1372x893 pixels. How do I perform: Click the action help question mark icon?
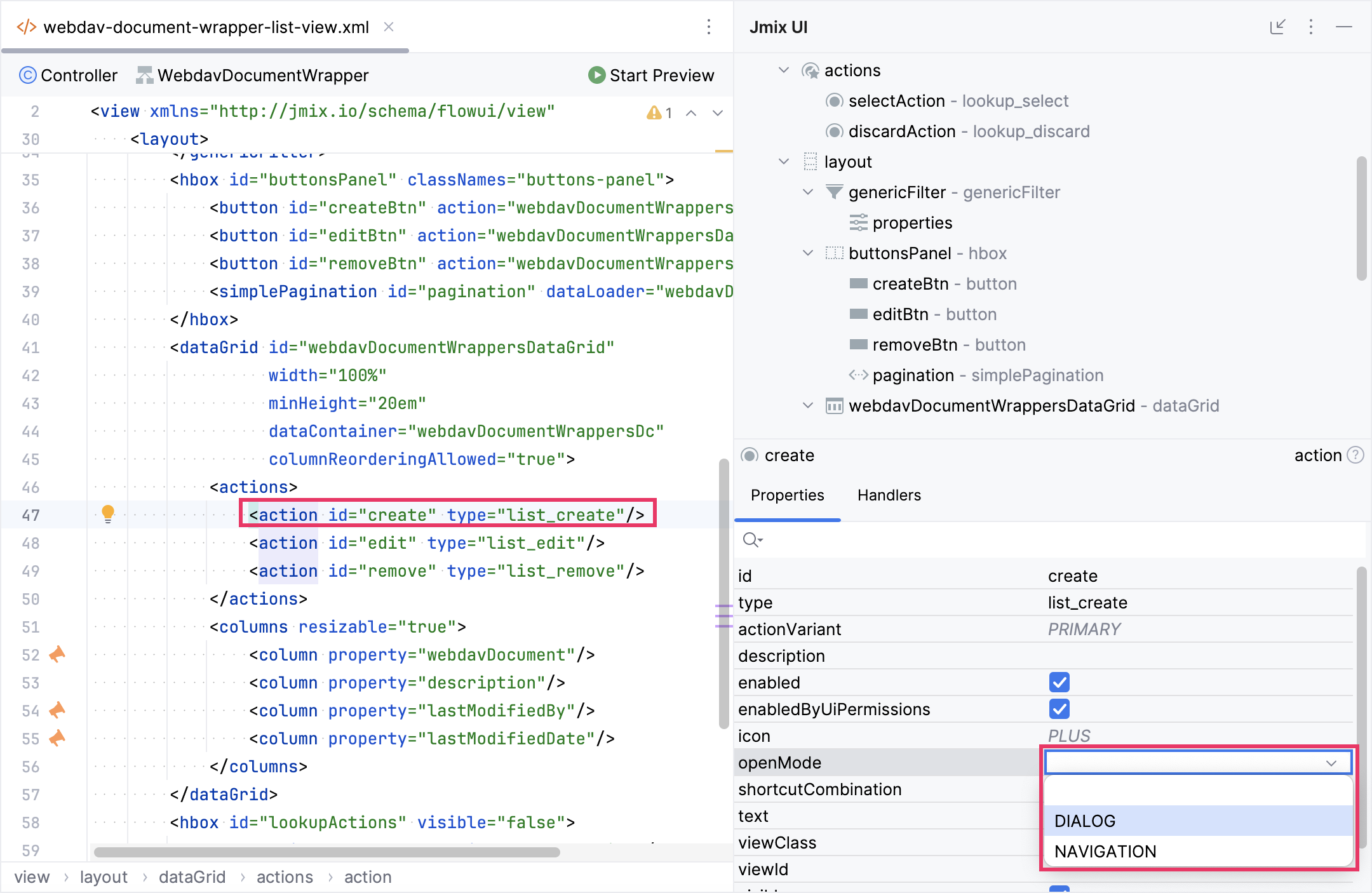[1355, 455]
